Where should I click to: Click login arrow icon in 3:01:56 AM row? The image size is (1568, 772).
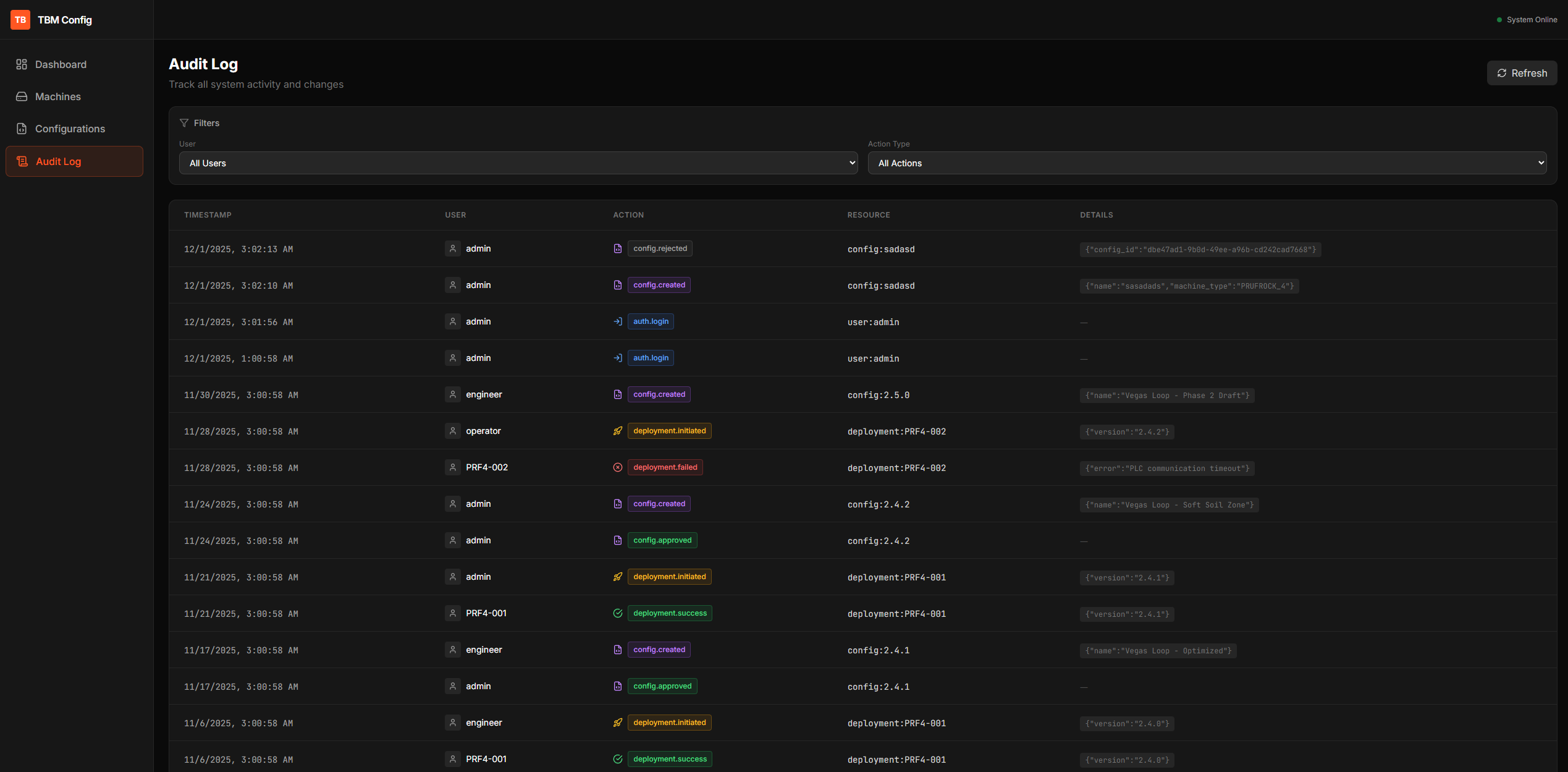(618, 321)
